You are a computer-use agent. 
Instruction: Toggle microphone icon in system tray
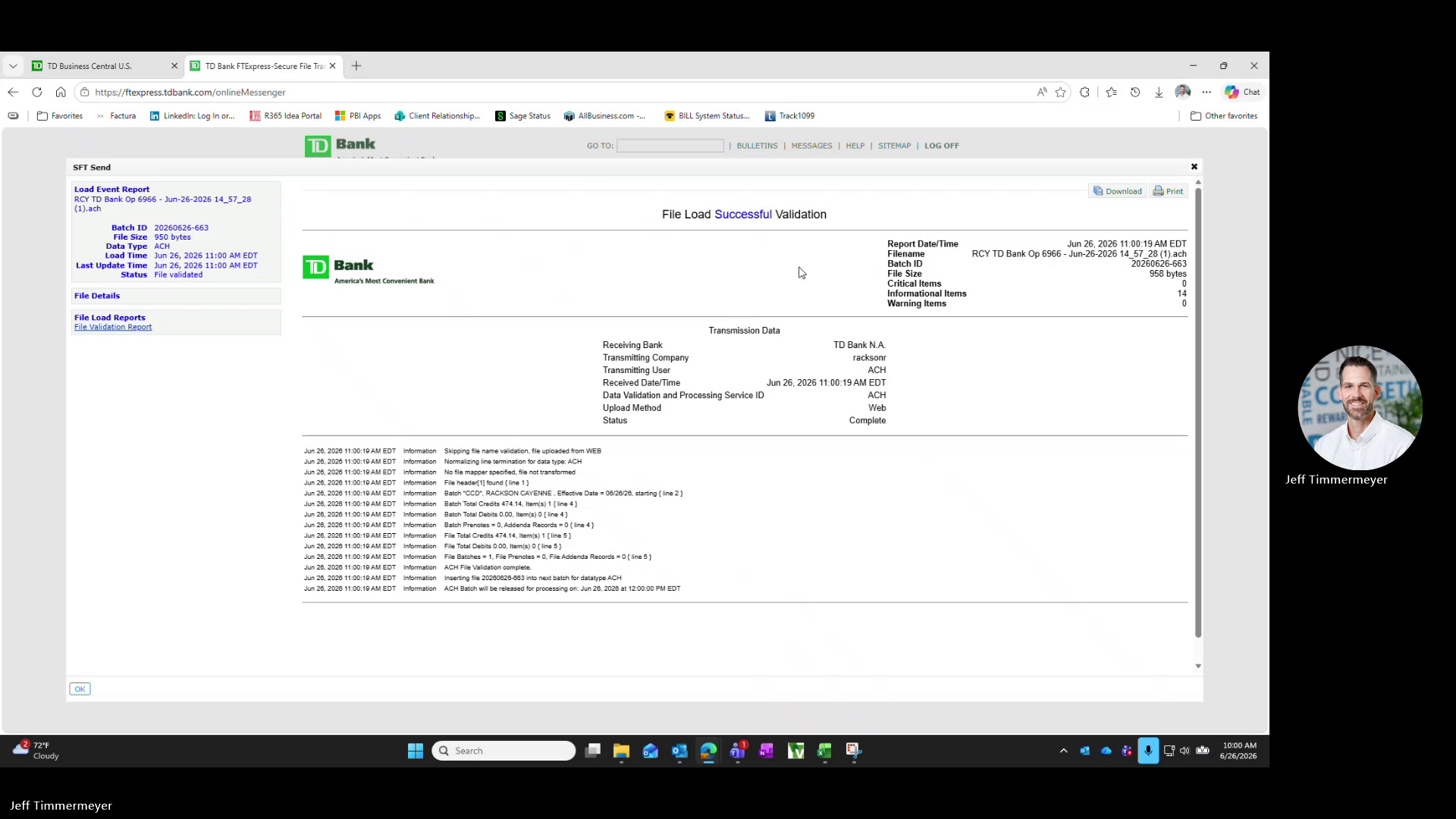click(x=1148, y=751)
